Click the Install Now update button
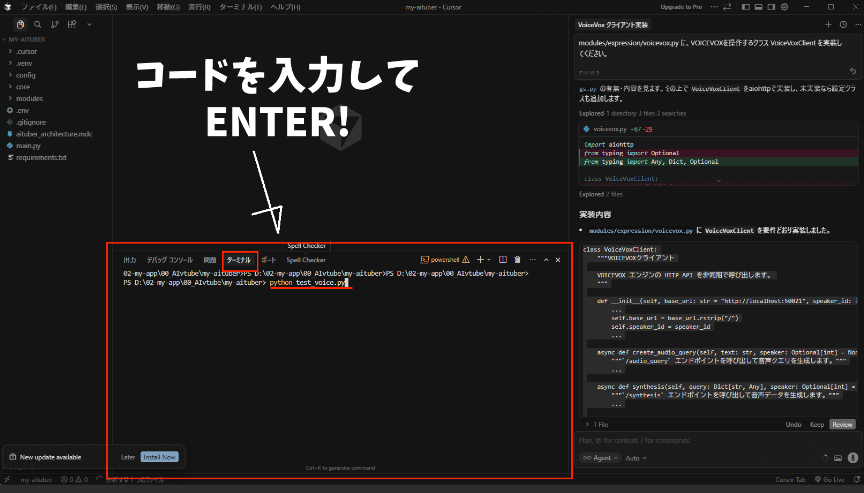This screenshot has height=493, width=864. tap(159, 457)
